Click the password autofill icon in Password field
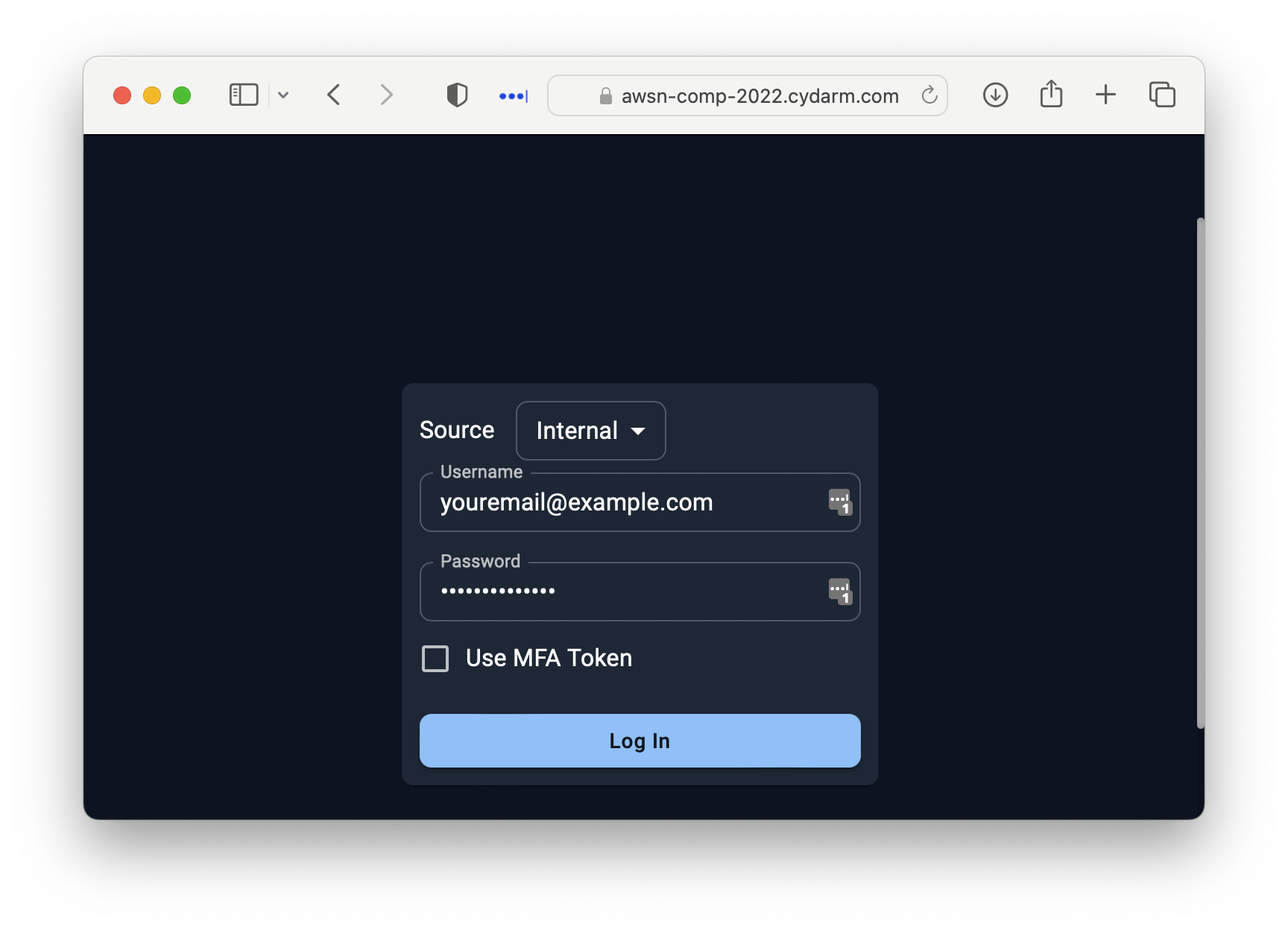 click(x=840, y=592)
